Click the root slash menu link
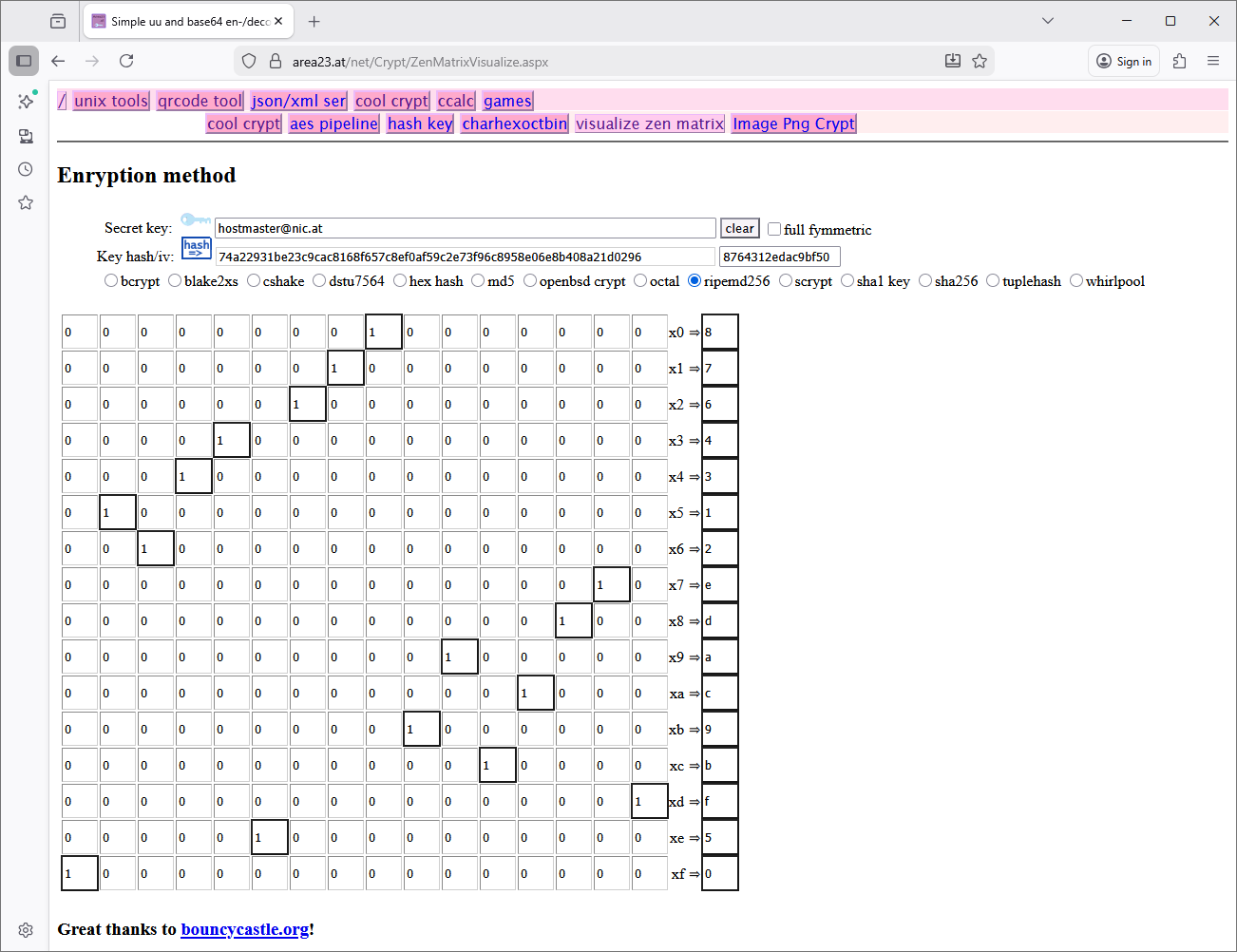 (62, 101)
